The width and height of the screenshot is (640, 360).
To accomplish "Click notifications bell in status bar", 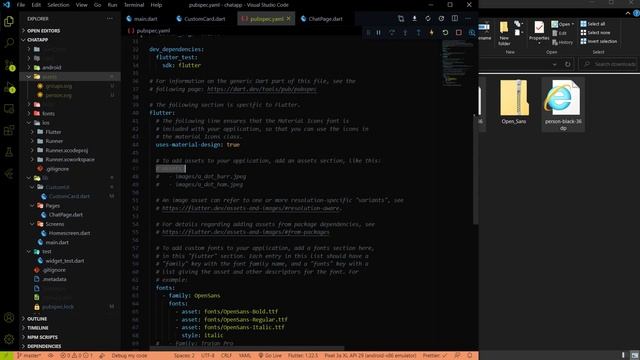I will (470, 356).
